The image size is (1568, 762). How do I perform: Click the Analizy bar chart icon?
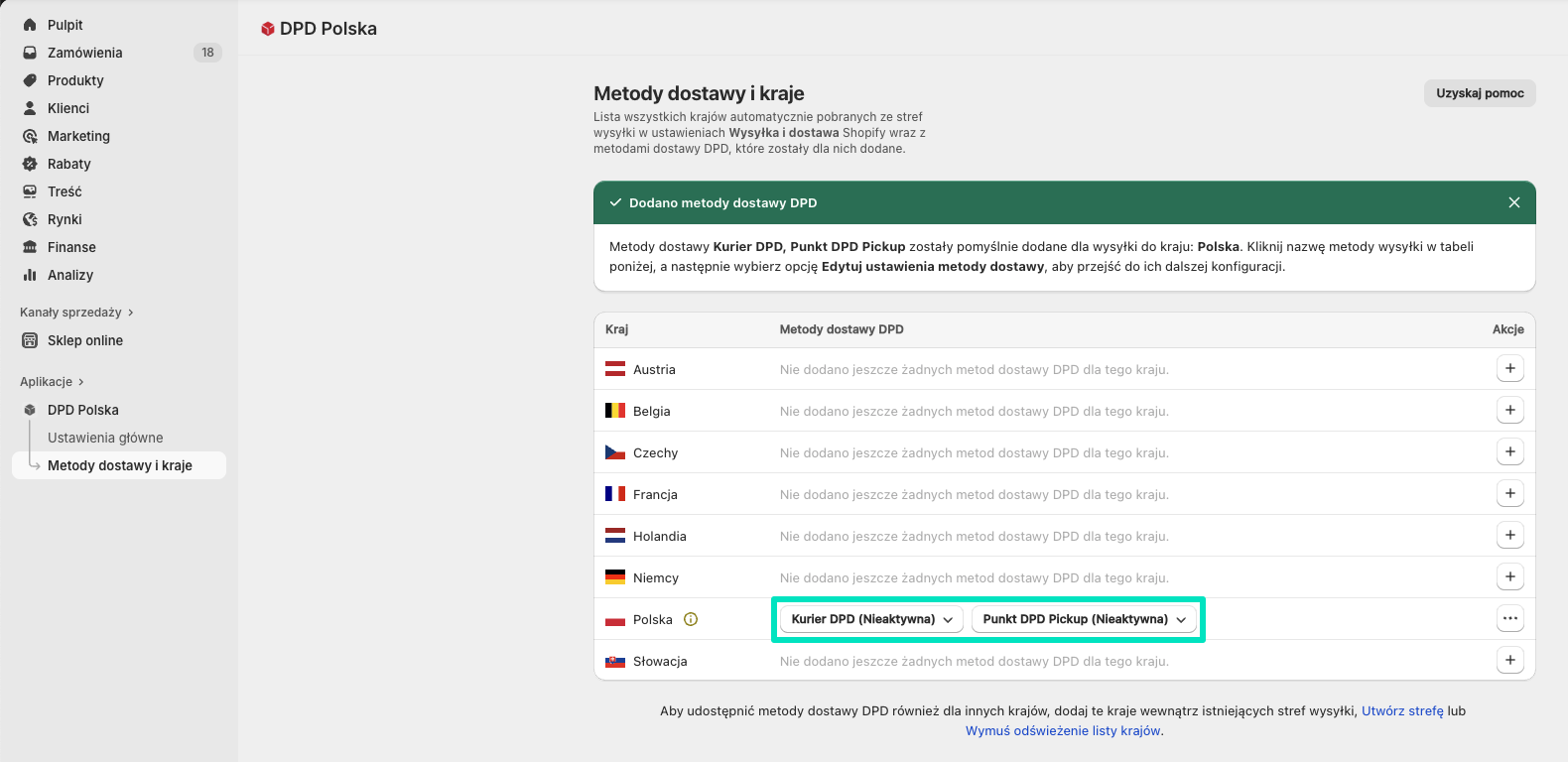[x=30, y=275]
